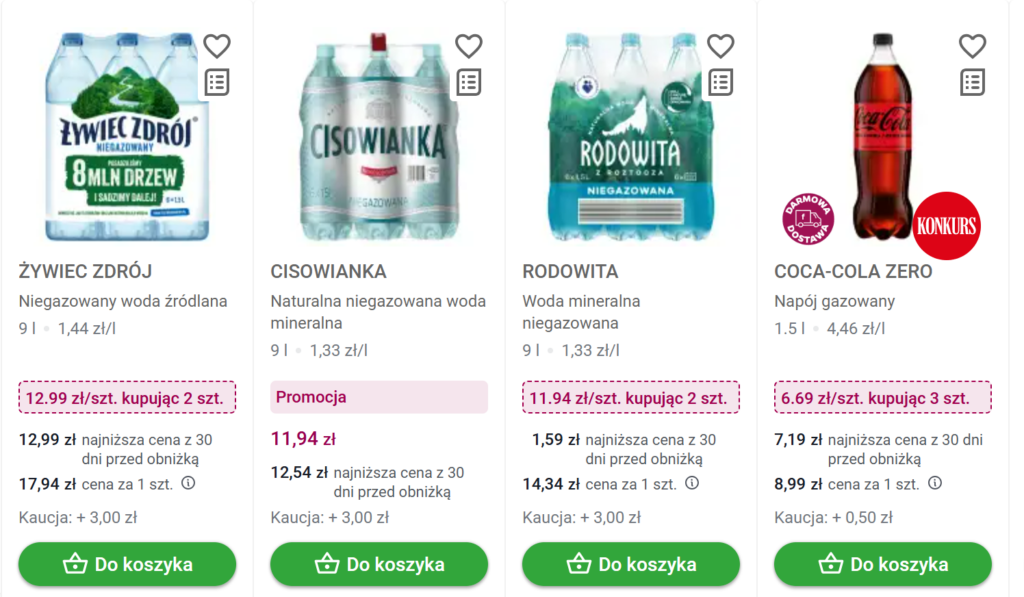Image resolution: width=1024 pixels, height=597 pixels.
Task: Click info icon next to 14,34 zł price
Action: pyautogui.click(x=692, y=483)
